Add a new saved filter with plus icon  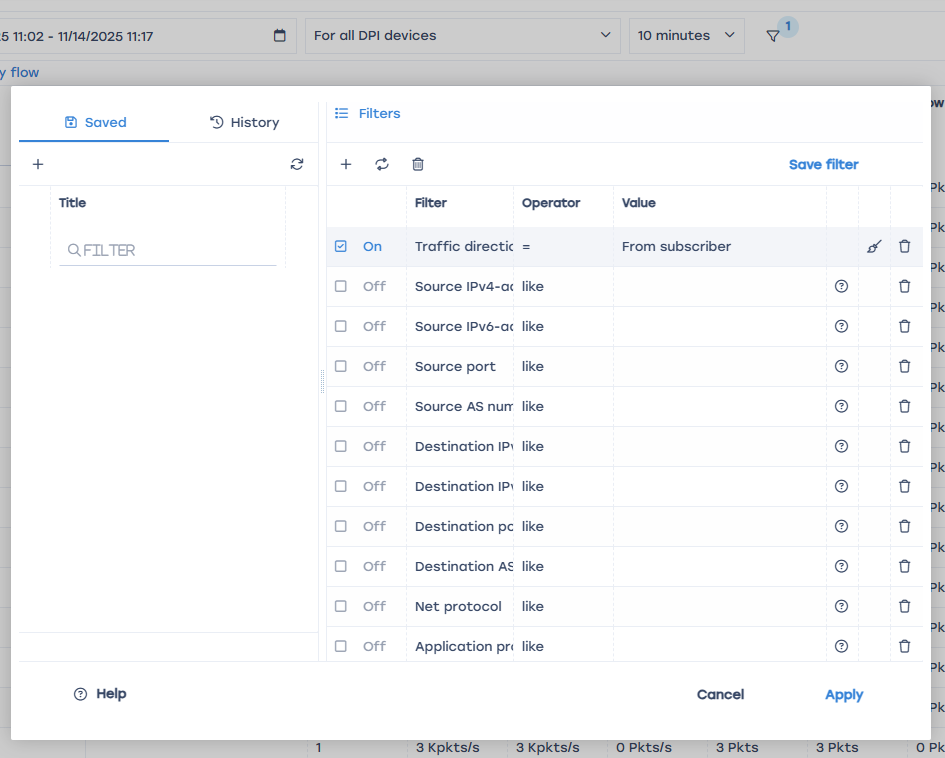coord(38,164)
